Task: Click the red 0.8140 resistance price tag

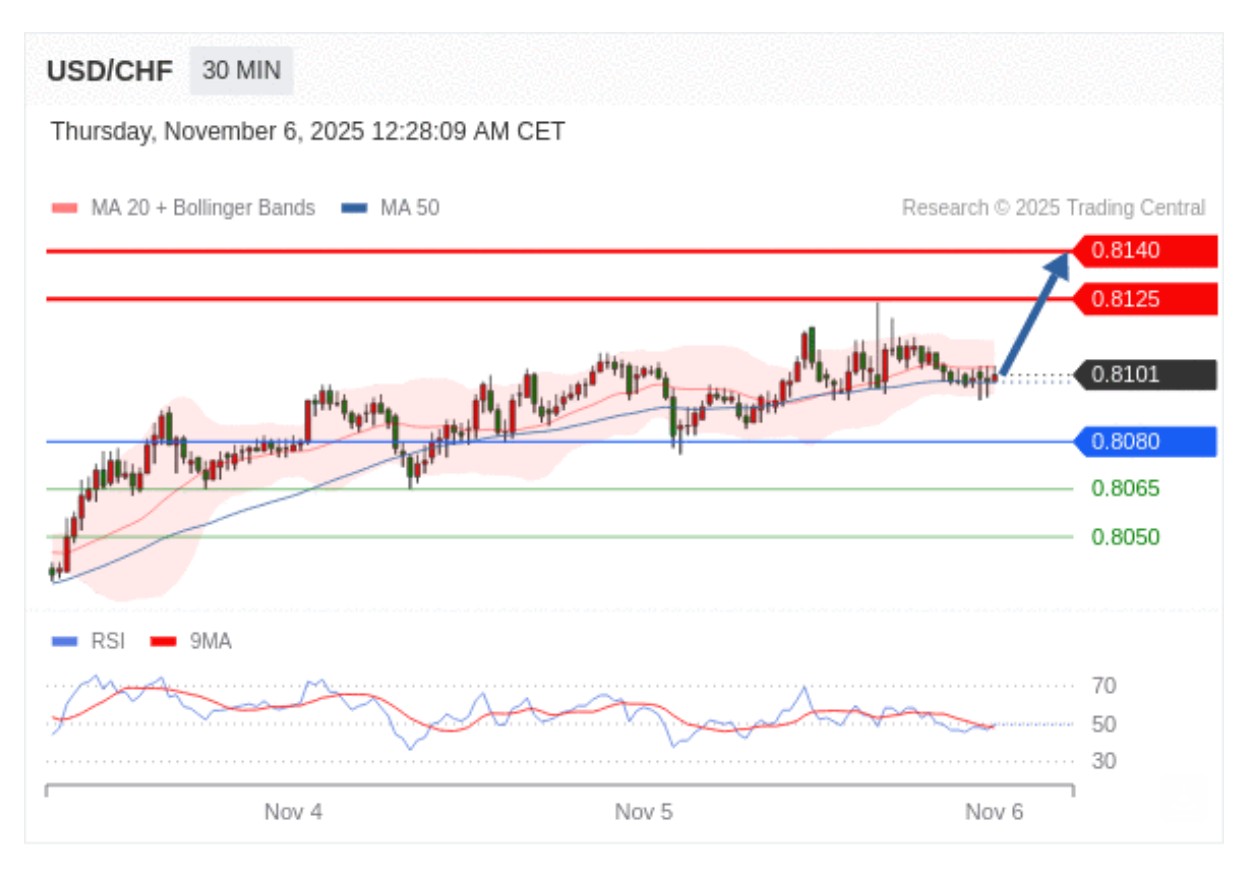Action: (x=1144, y=250)
